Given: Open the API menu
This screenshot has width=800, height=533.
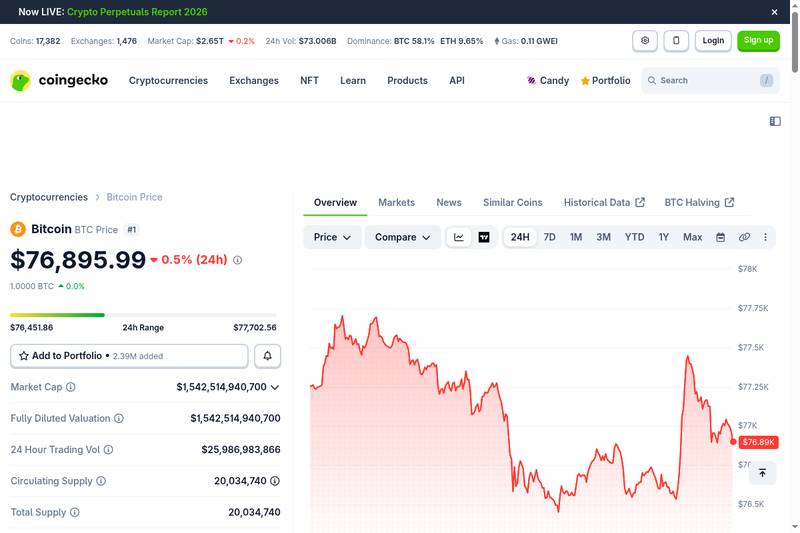Looking at the screenshot, I should click(457, 81).
